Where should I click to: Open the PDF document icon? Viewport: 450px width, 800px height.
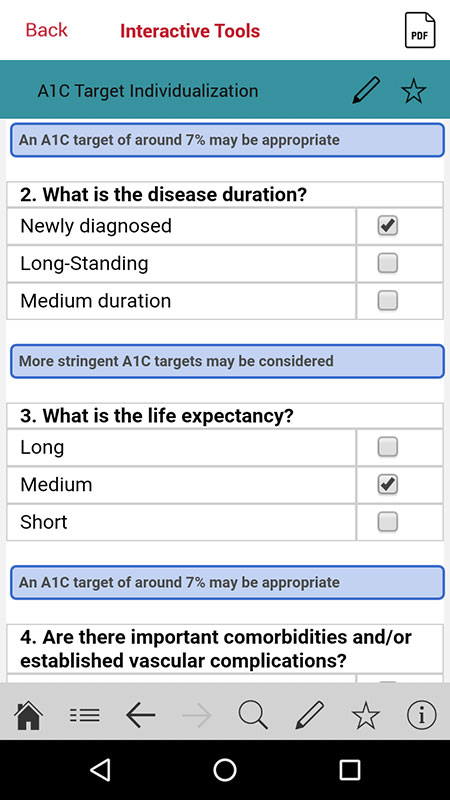pyautogui.click(x=420, y=30)
